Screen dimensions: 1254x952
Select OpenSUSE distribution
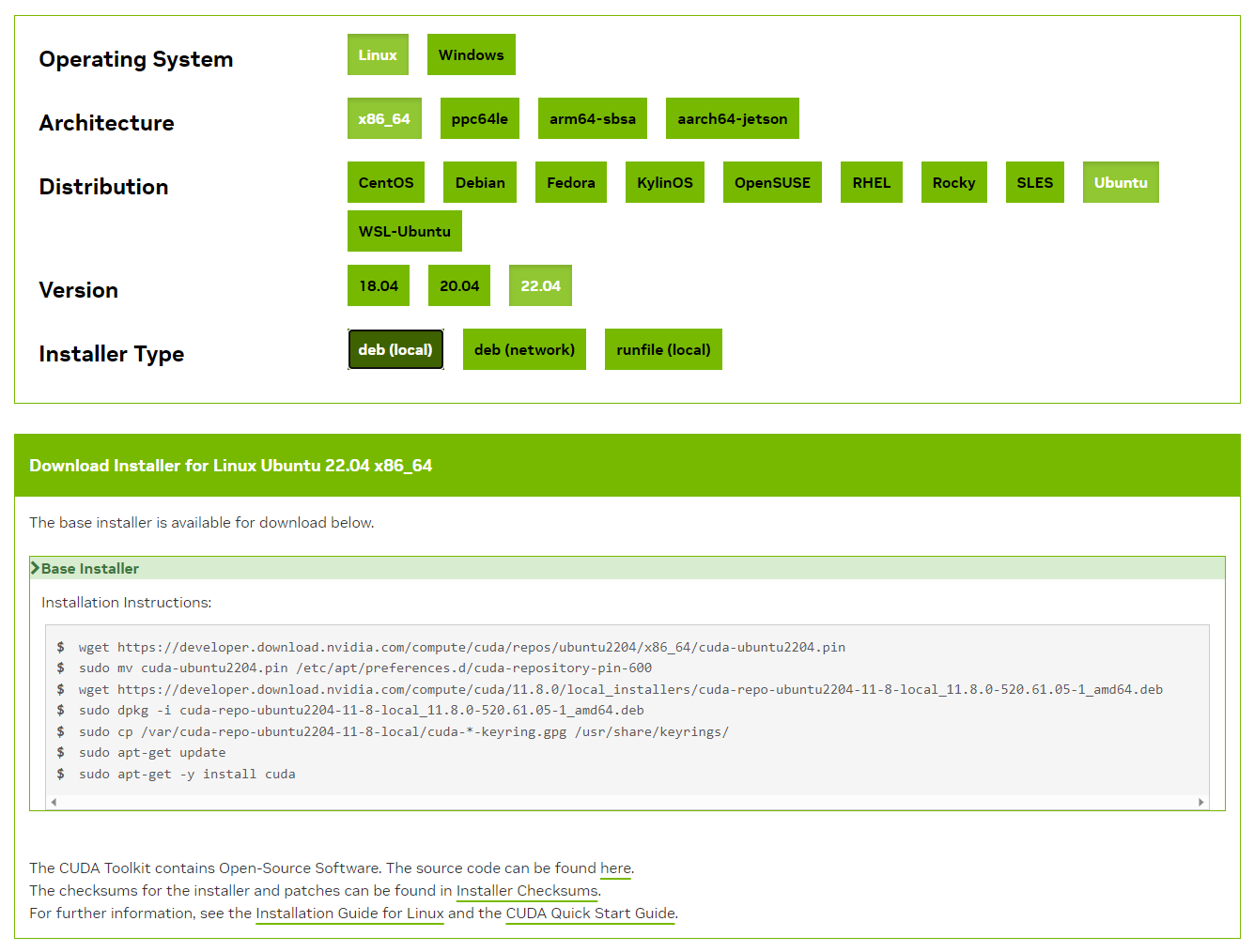coord(772,182)
